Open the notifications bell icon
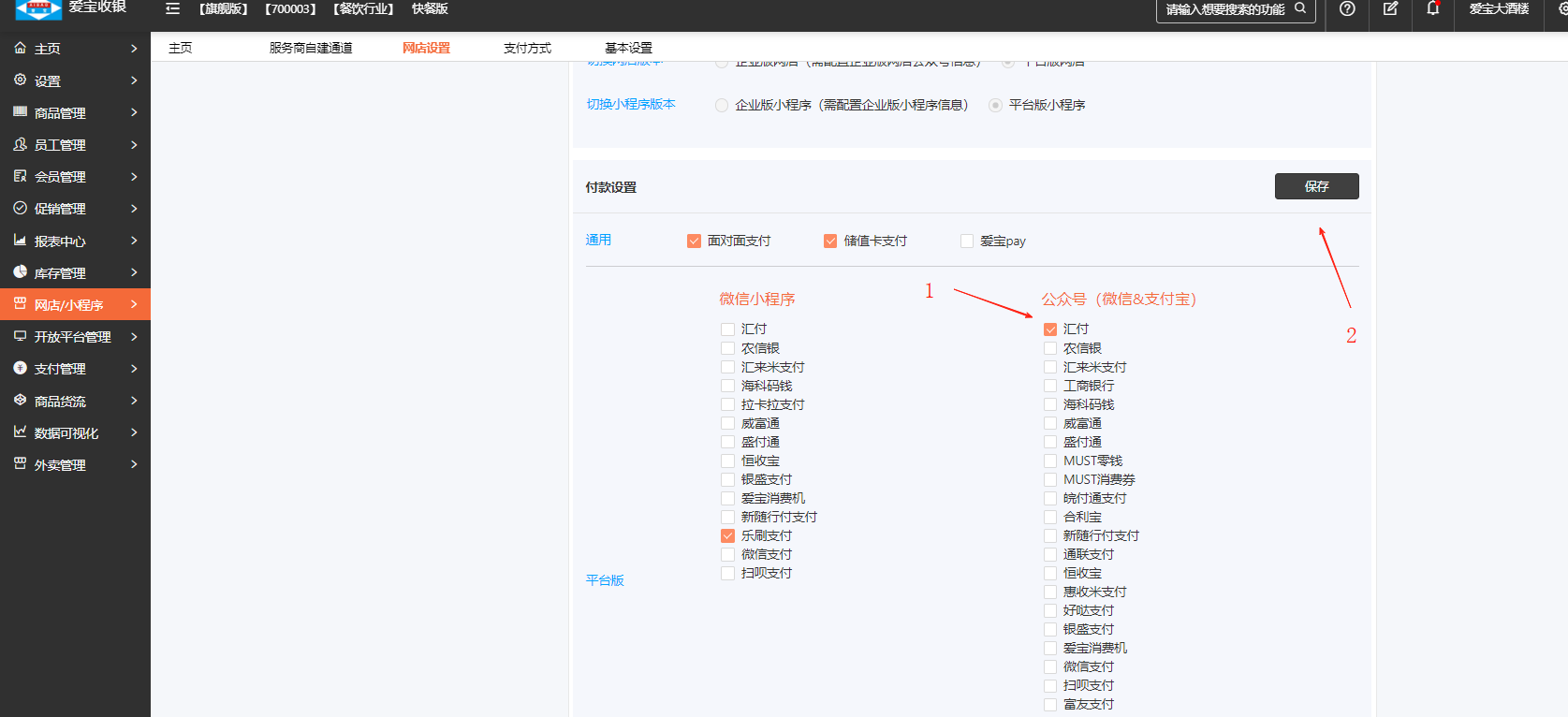The height and width of the screenshot is (717, 1568). 1432,8
